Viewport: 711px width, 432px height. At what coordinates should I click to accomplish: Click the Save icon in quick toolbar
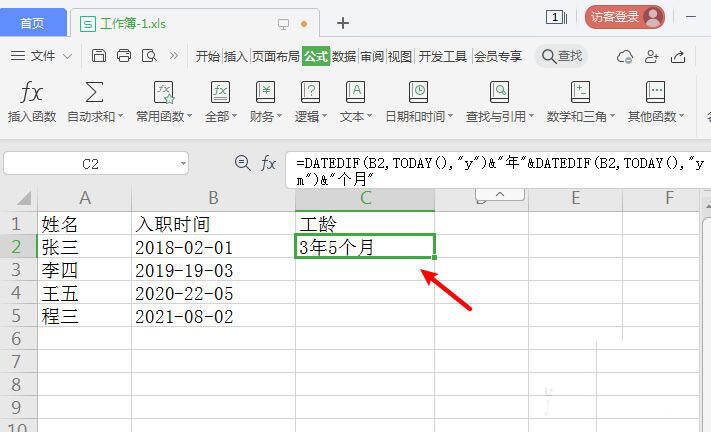tap(98, 56)
